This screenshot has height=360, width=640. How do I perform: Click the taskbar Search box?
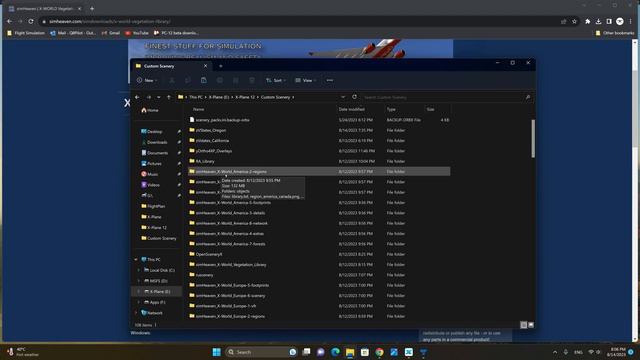(x=261, y=352)
